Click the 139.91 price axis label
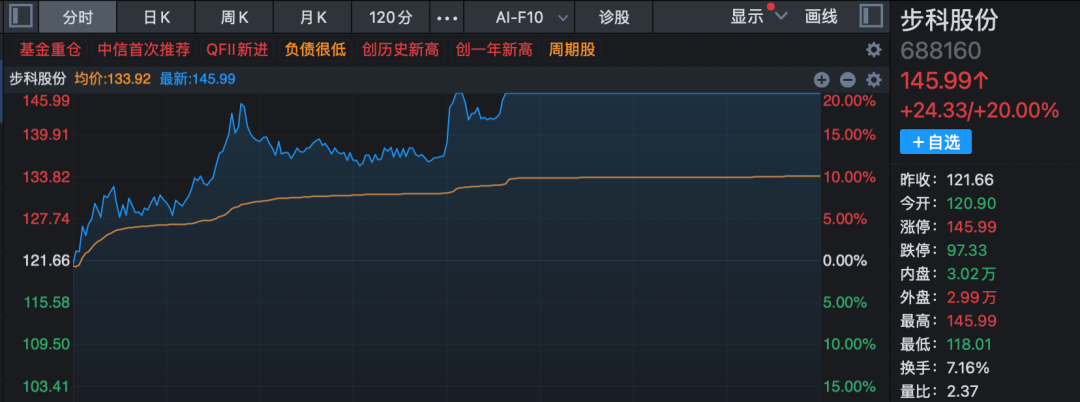This screenshot has height=402, width=1080. click(x=48, y=135)
